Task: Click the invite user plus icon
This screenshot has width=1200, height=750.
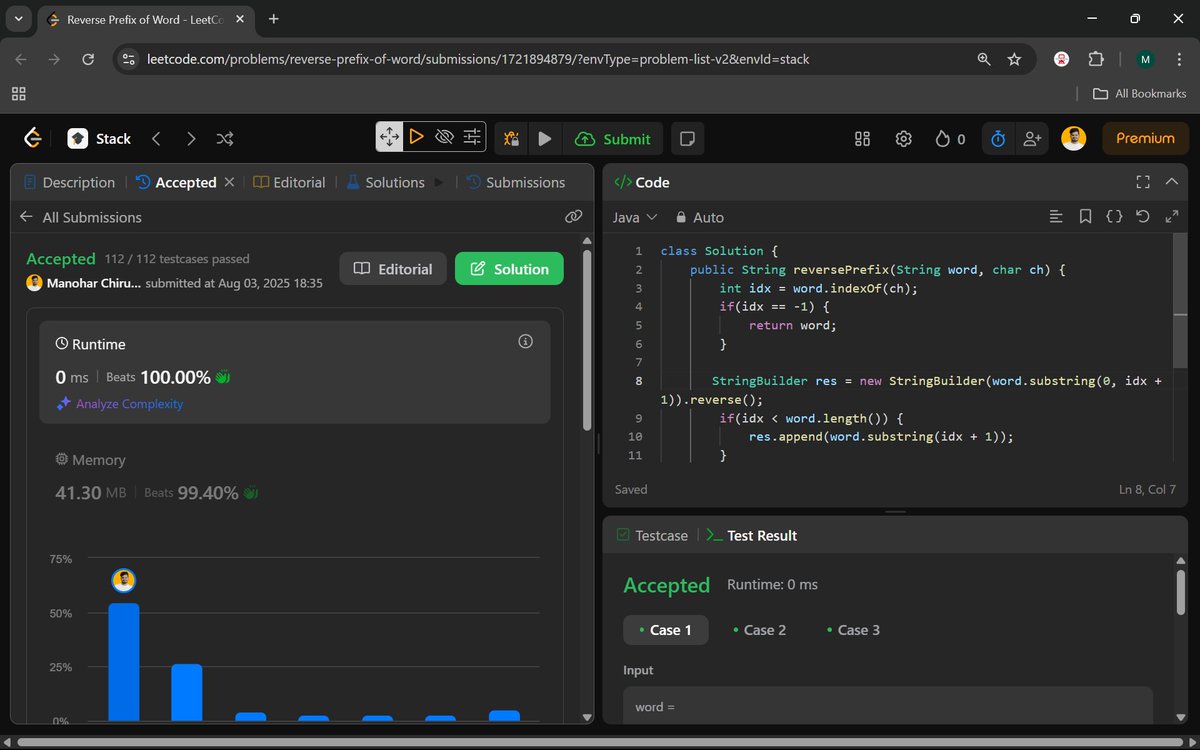Action: point(1031,139)
